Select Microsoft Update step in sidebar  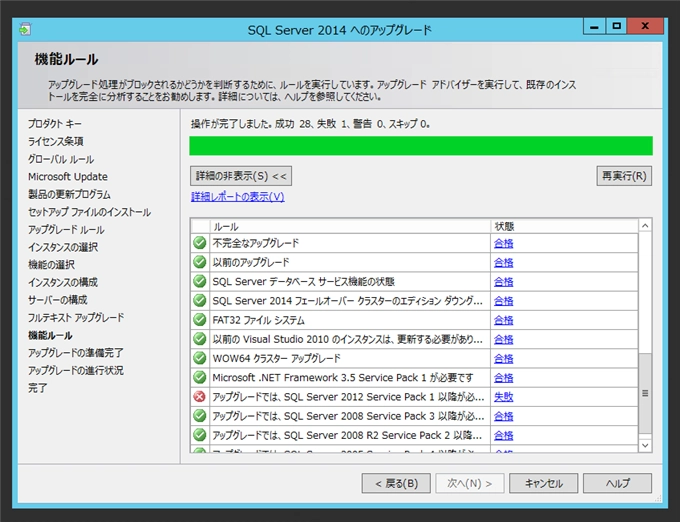pos(68,177)
